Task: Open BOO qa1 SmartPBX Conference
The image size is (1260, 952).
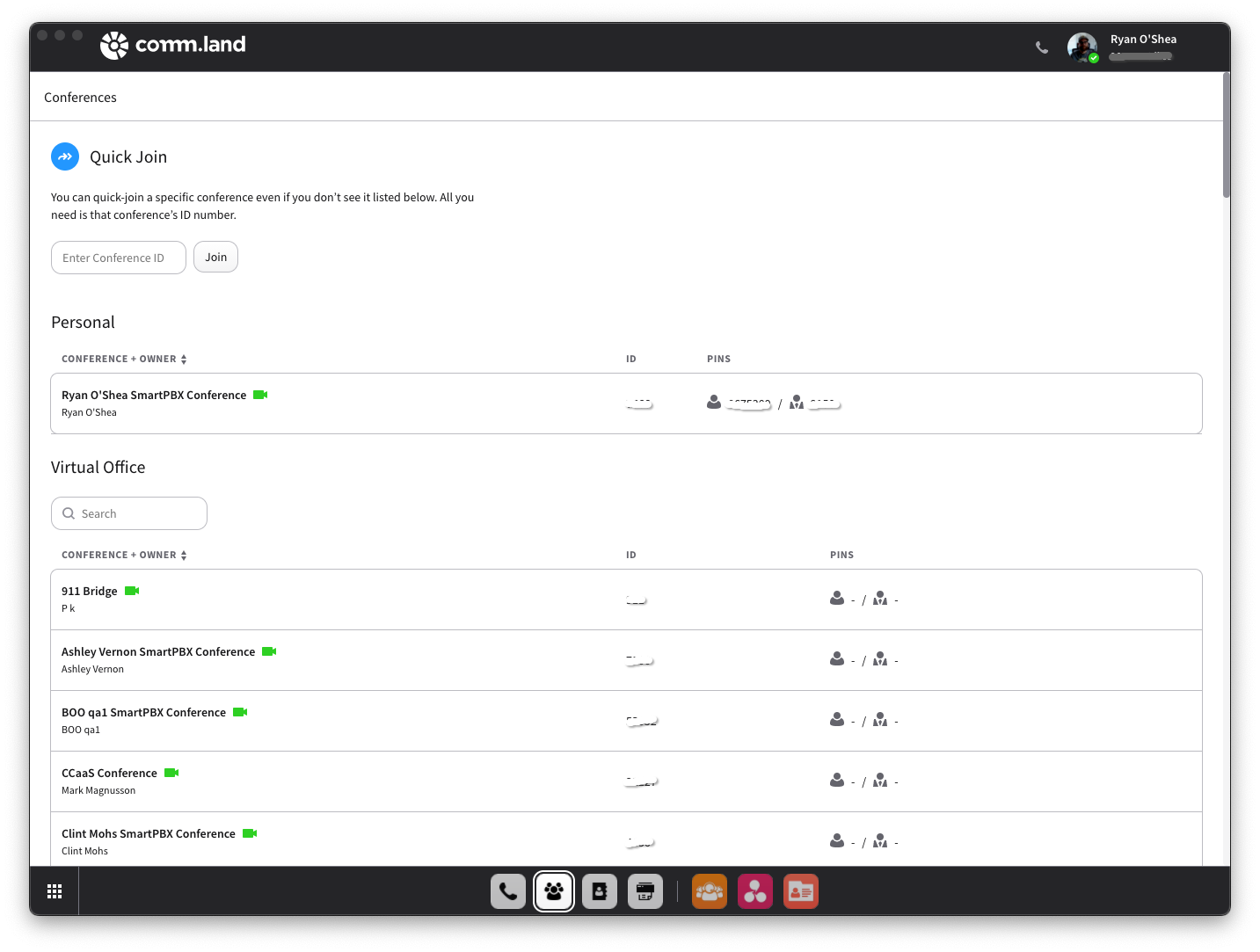Action: click(x=626, y=721)
